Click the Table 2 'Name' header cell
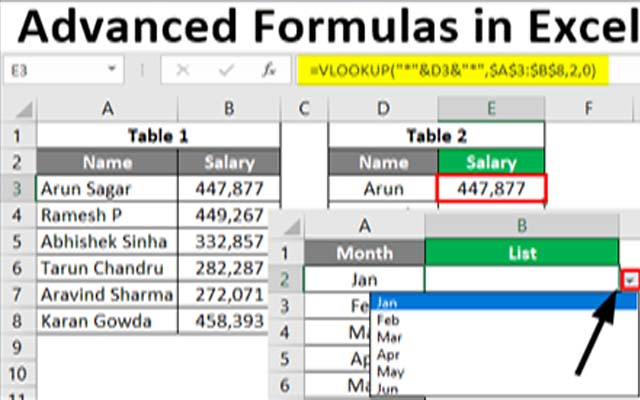640x400 pixels. (383, 162)
